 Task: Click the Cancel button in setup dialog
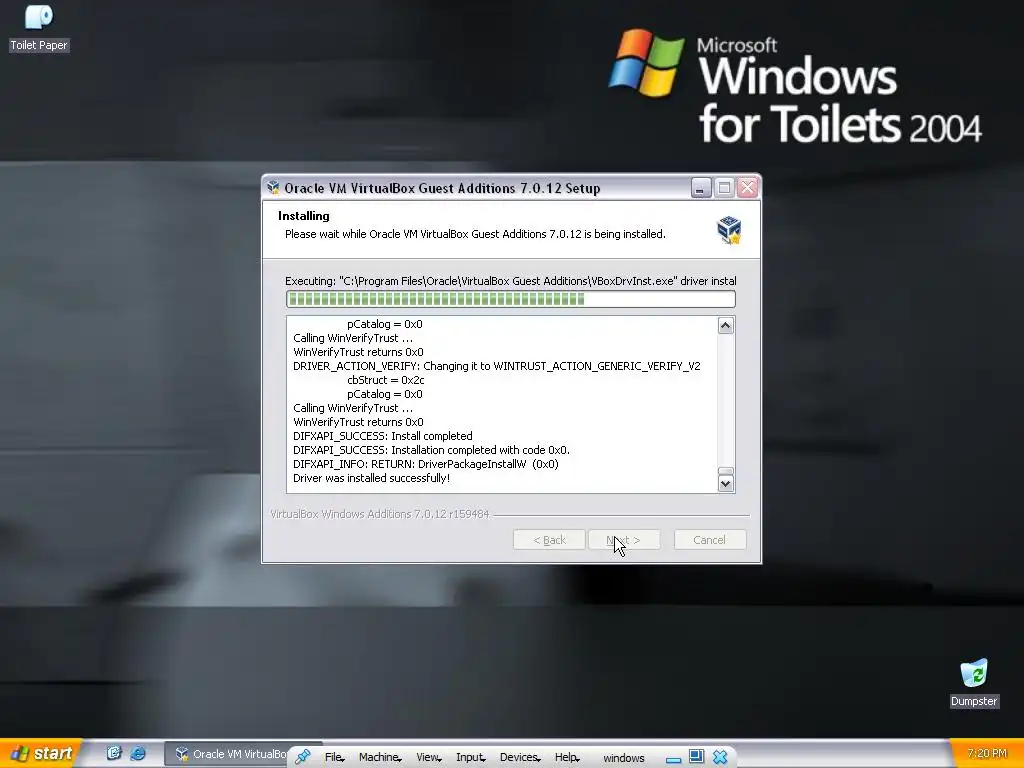(710, 539)
